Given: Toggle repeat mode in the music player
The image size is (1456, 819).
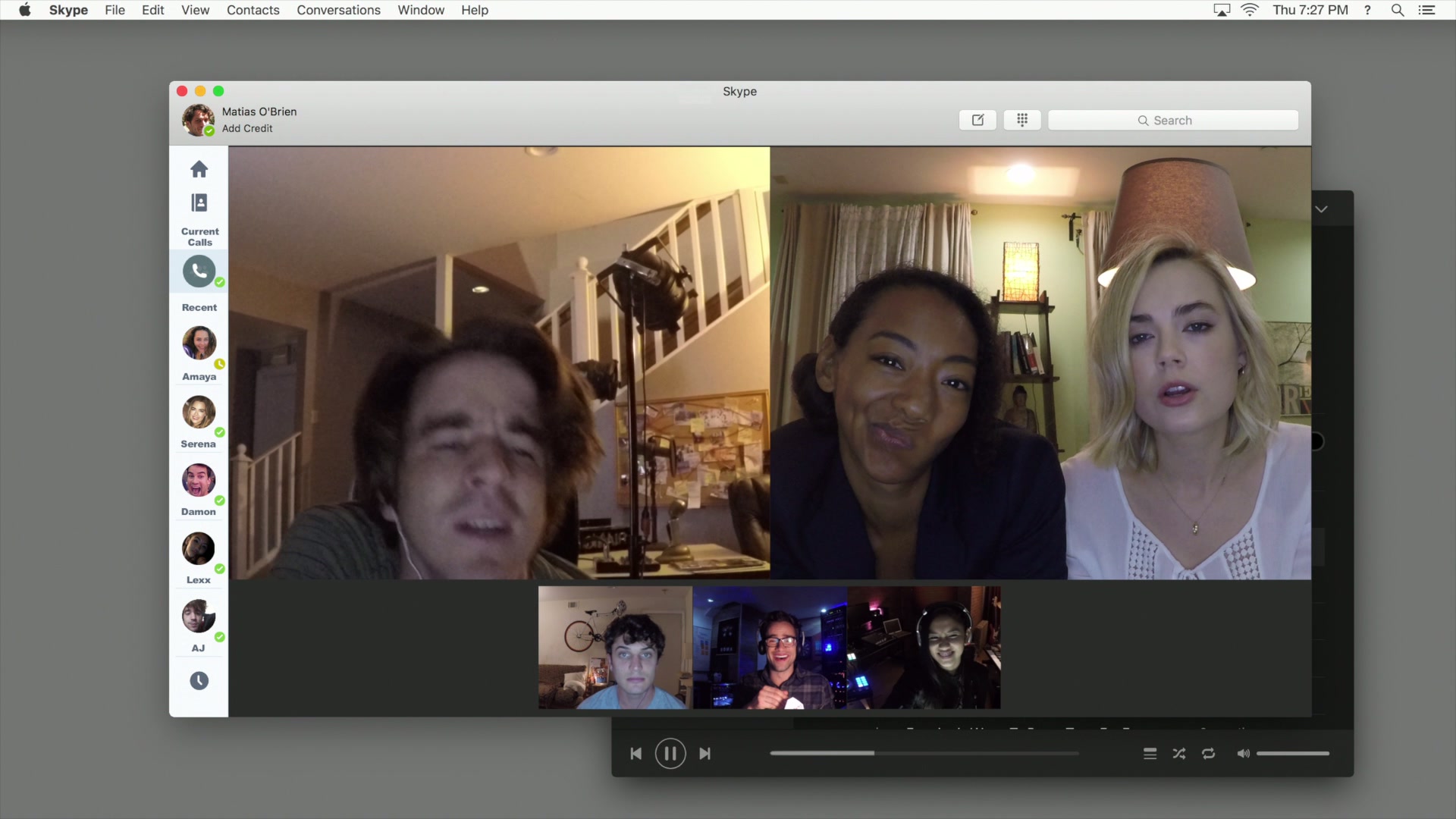Looking at the screenshot, I should coord(1208,754).
